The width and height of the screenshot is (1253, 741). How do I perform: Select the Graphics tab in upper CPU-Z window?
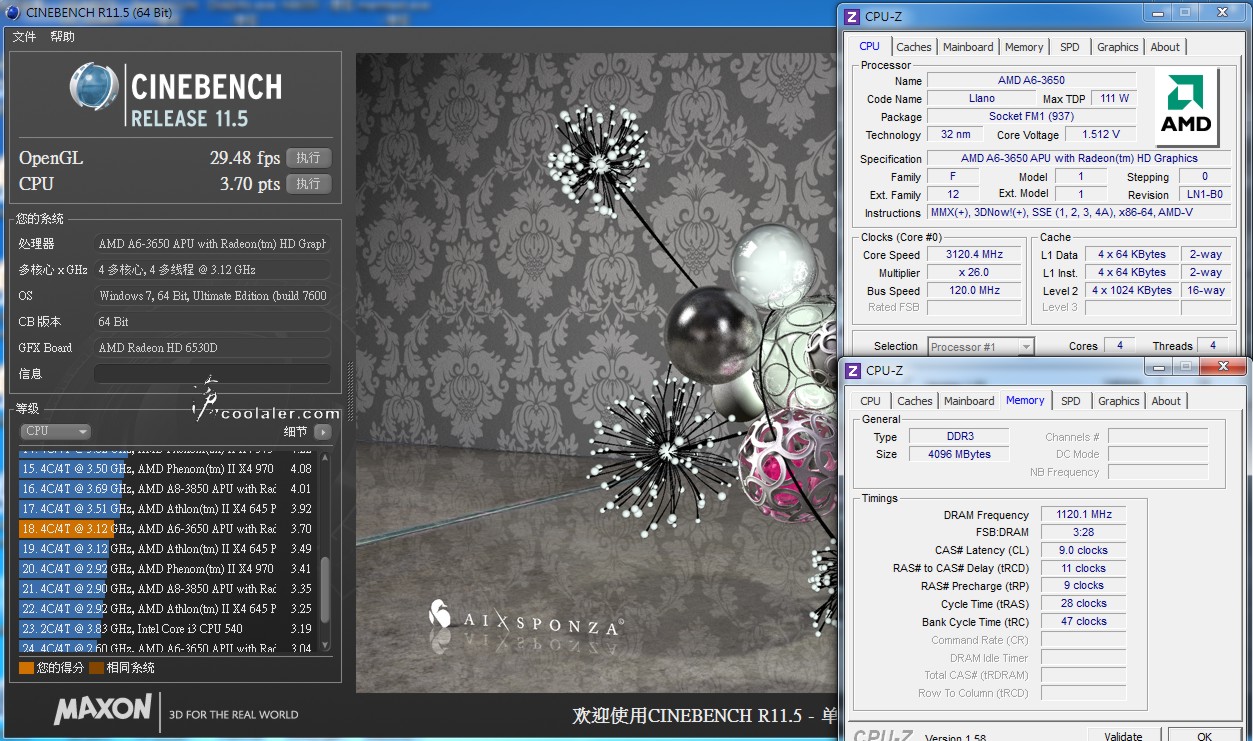(x=1117, y=47)
